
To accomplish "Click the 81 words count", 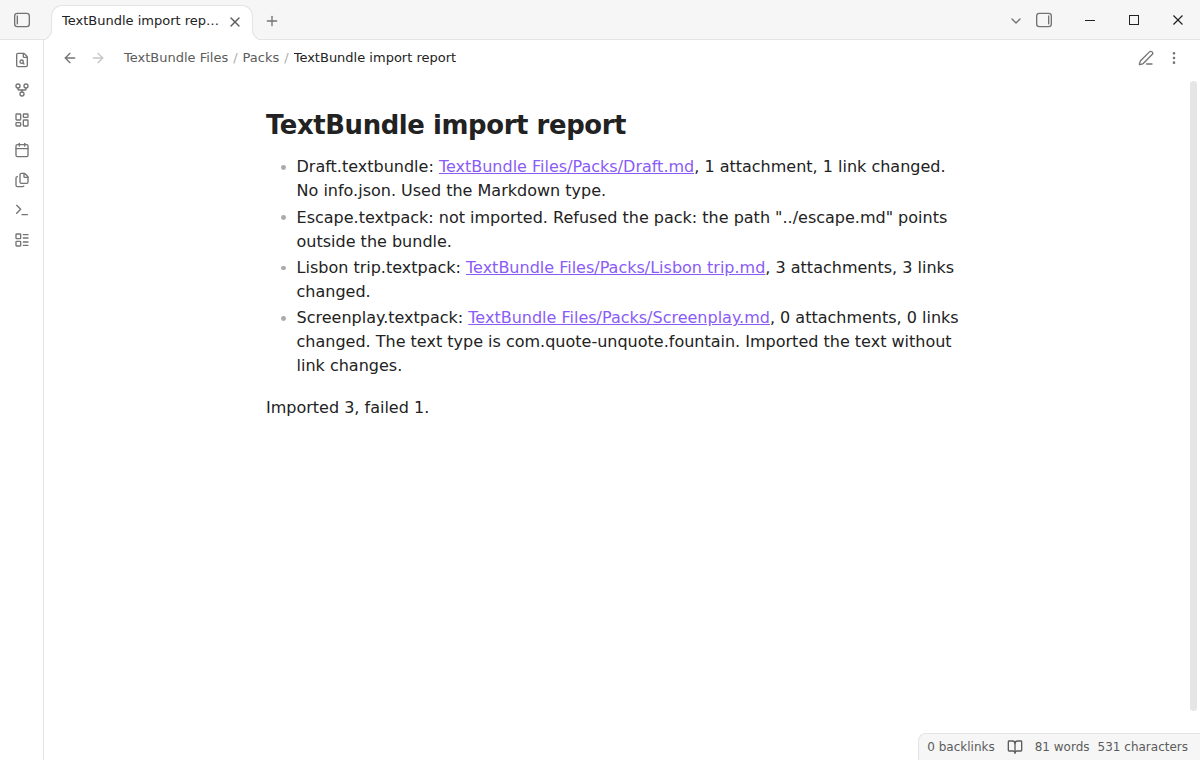I will tap(1062, 747).
